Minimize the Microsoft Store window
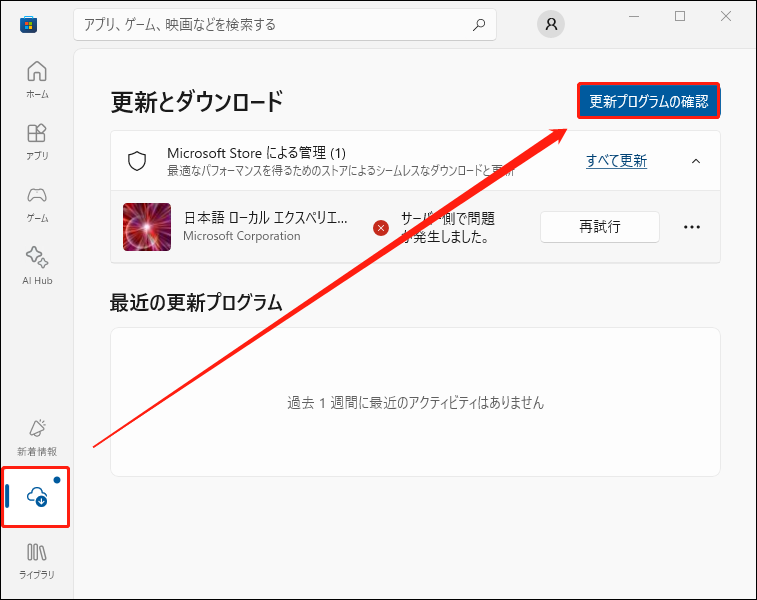The image size is (757, 600). (x=634, y=16)
